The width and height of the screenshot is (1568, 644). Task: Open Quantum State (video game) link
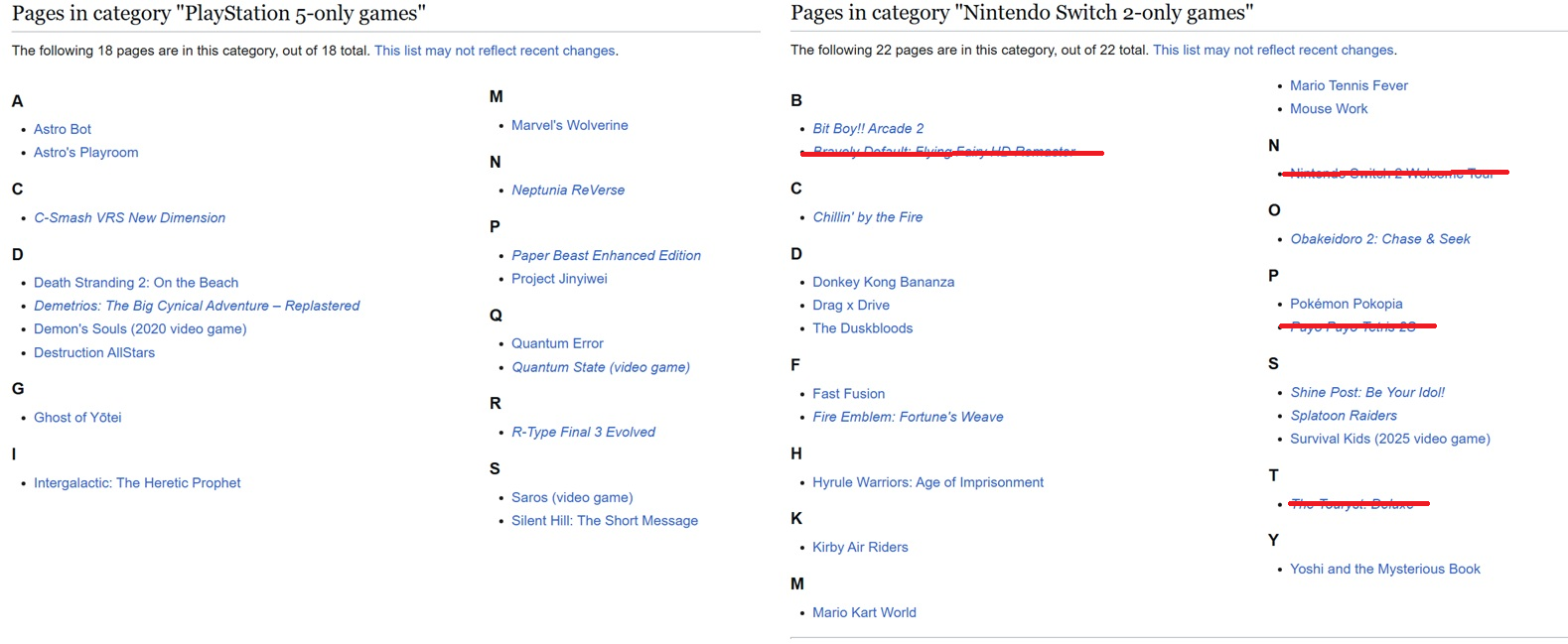(601, 367)
